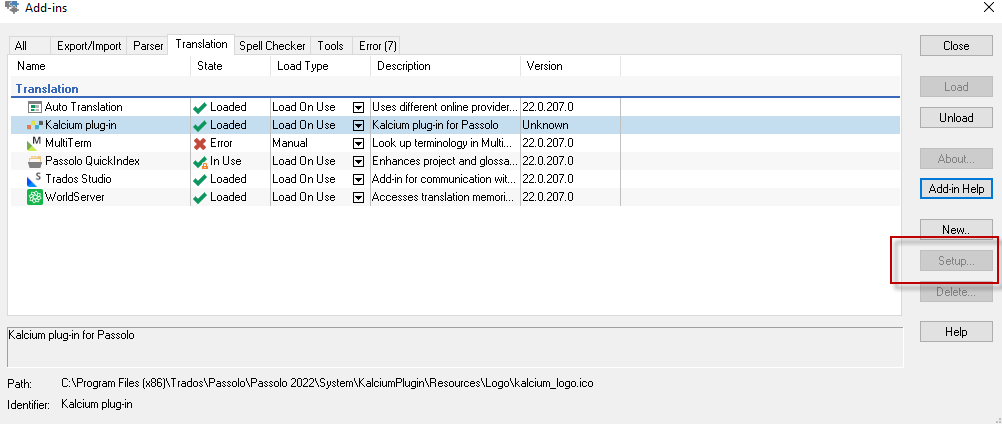The height and width of the screenshot is (424, 1002).
Task: Click the Add-ins window title icon
Action: click(x=11, y=8)
